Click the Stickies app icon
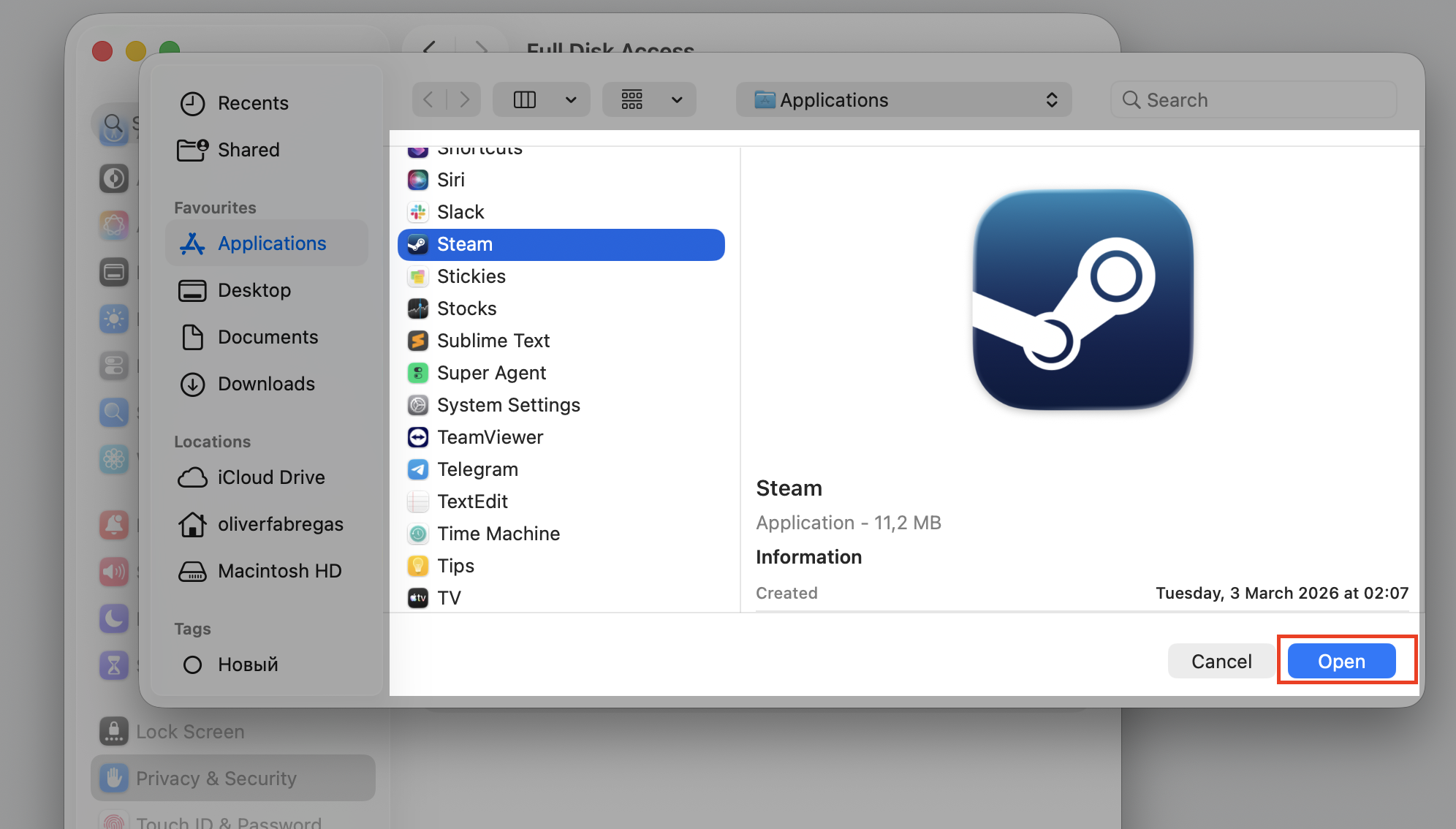This screenshot has height=829, width=1456. [418, 276]
